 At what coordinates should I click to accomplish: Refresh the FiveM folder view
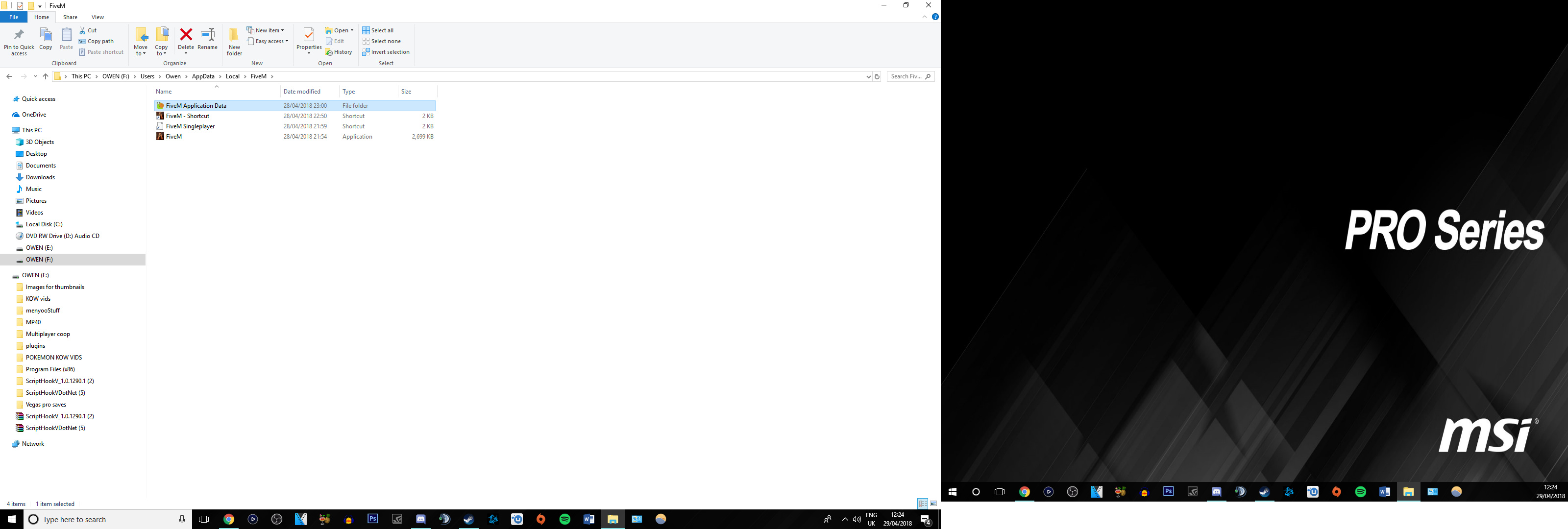(x=877, y=77)
